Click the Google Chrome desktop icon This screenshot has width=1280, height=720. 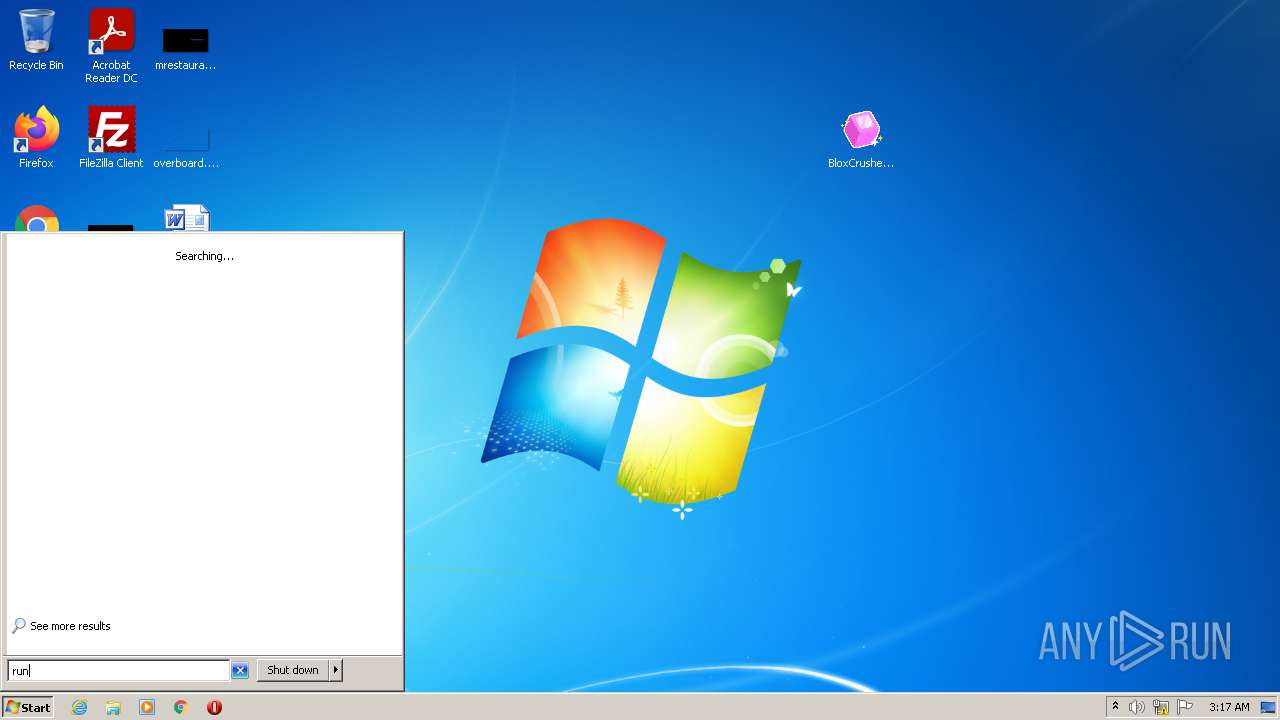point(37,218)
